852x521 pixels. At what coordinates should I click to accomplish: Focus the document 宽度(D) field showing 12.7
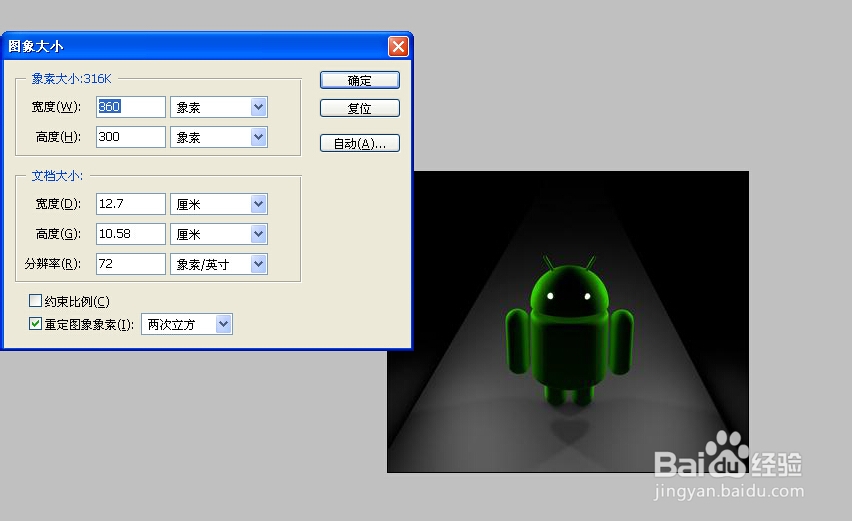coord(131,204)
